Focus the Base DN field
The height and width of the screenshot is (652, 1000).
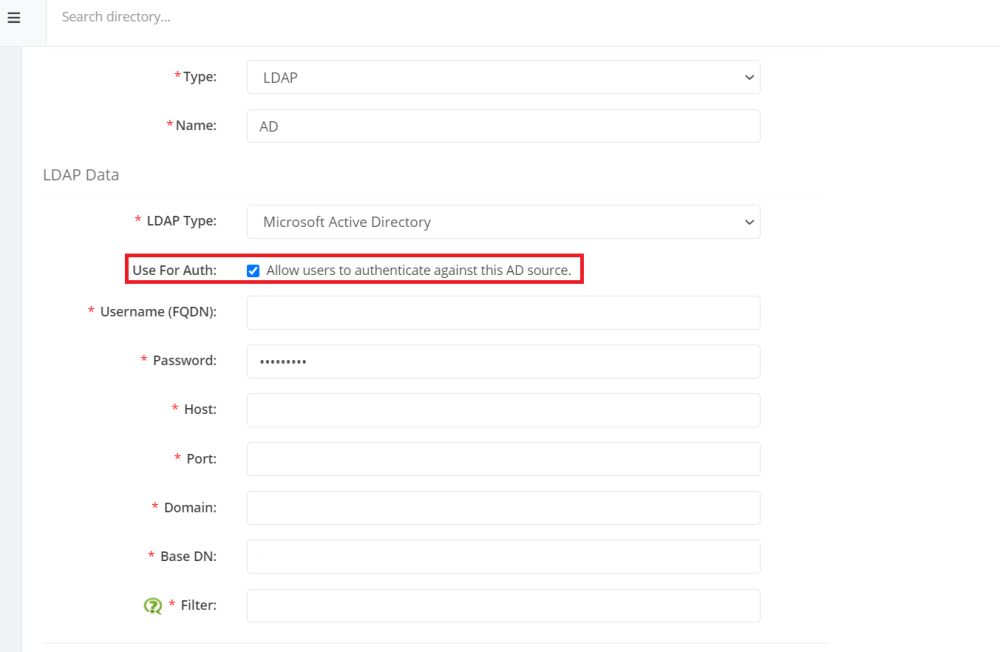point(503,556)
